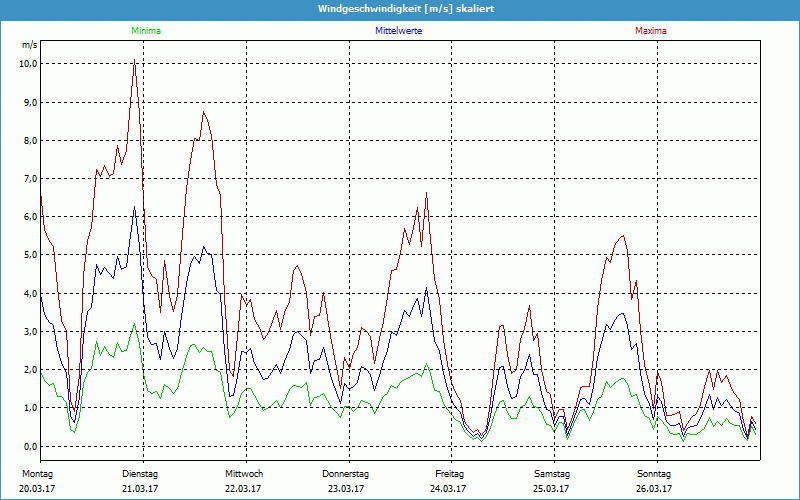
Task: Click the 6,0 y-axis value
Action: pyautogui.click(x=30, y=217)
